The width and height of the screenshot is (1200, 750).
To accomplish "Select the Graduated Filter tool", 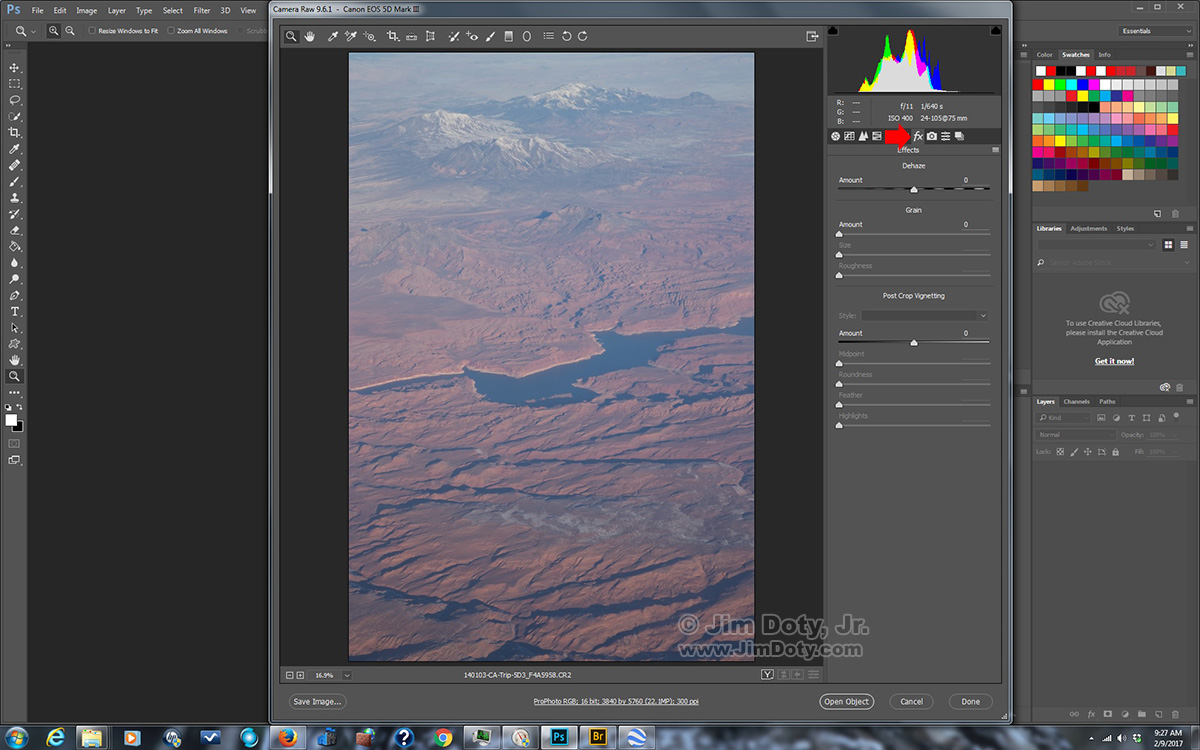I will (508, 36).
